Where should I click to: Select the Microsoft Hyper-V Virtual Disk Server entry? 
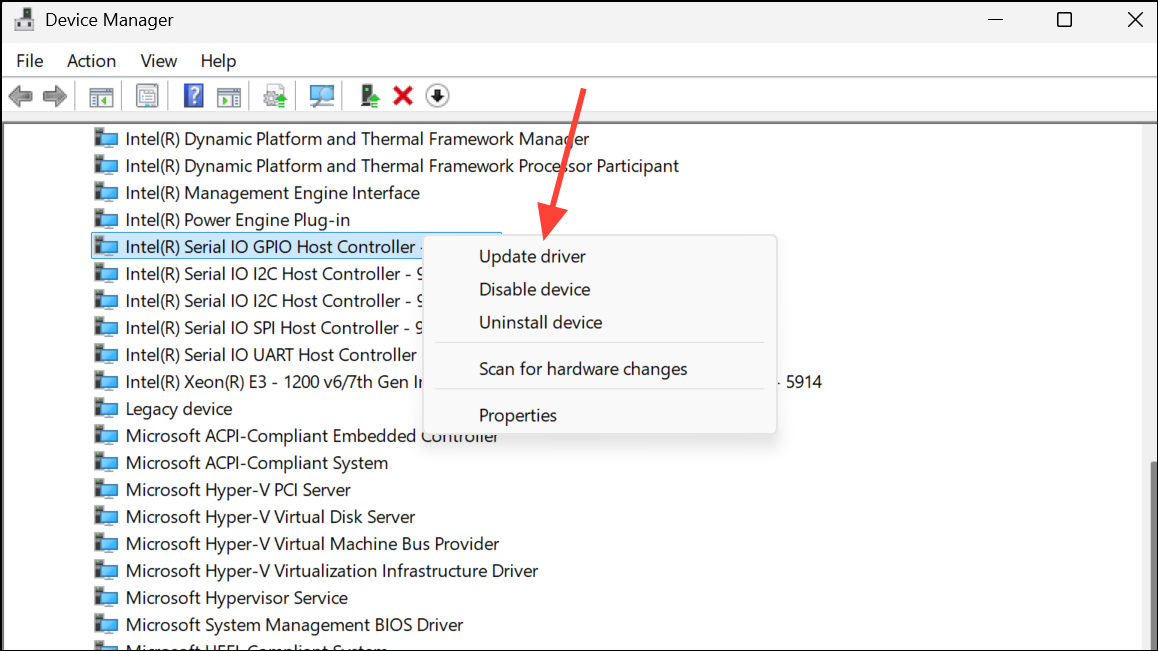point(270,516)
